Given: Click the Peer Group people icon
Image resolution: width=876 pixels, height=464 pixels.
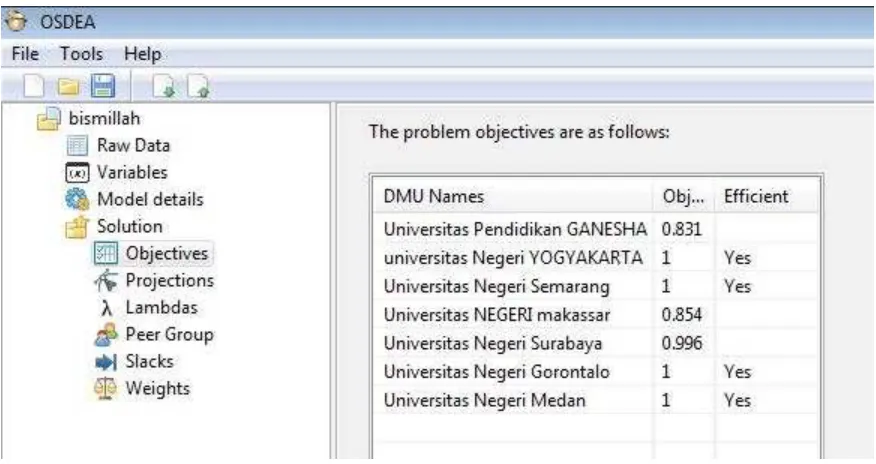Looking at the screenshot, I should 106,334.
